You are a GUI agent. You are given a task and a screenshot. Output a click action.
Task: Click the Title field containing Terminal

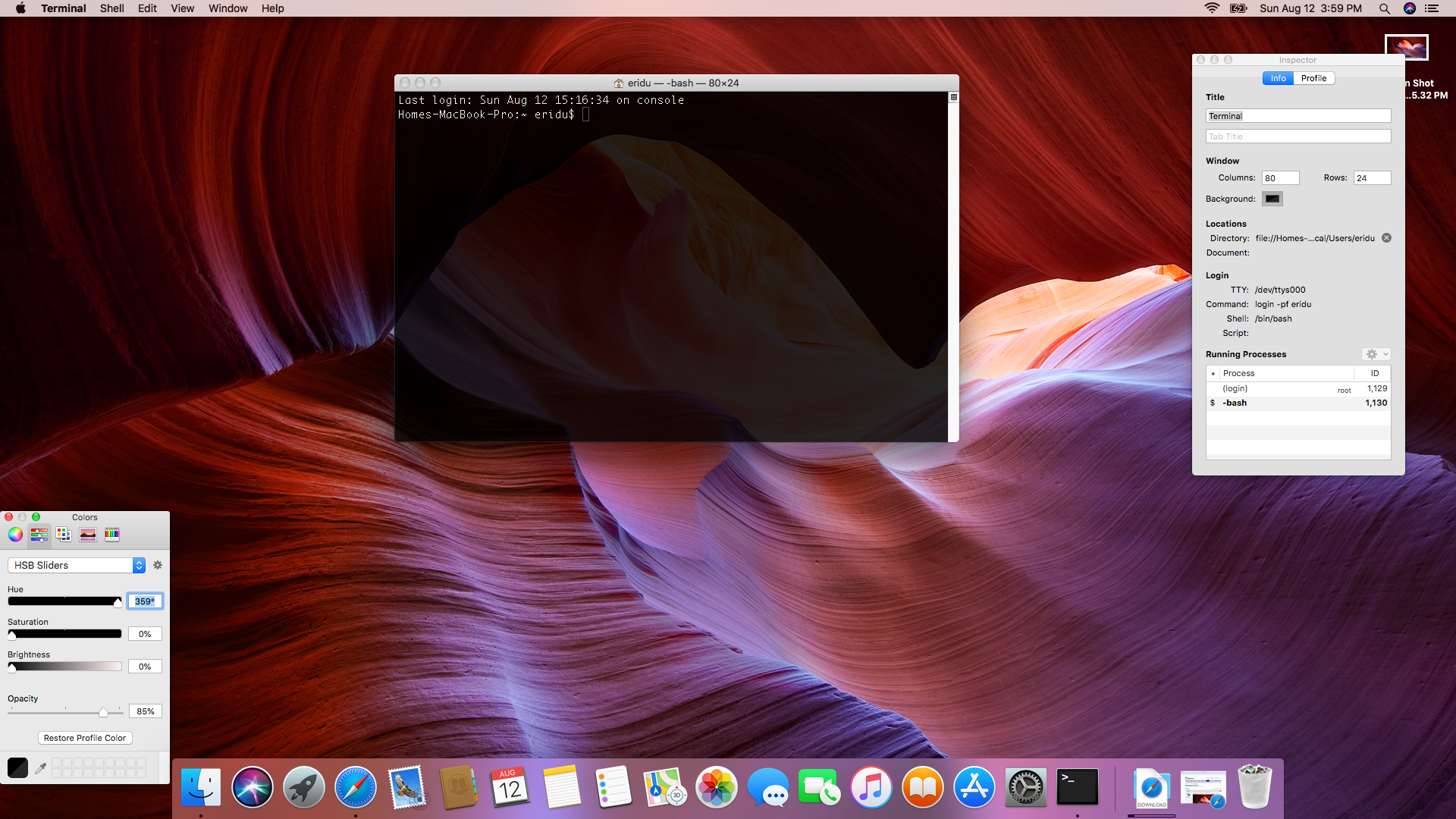[1298, 116]
